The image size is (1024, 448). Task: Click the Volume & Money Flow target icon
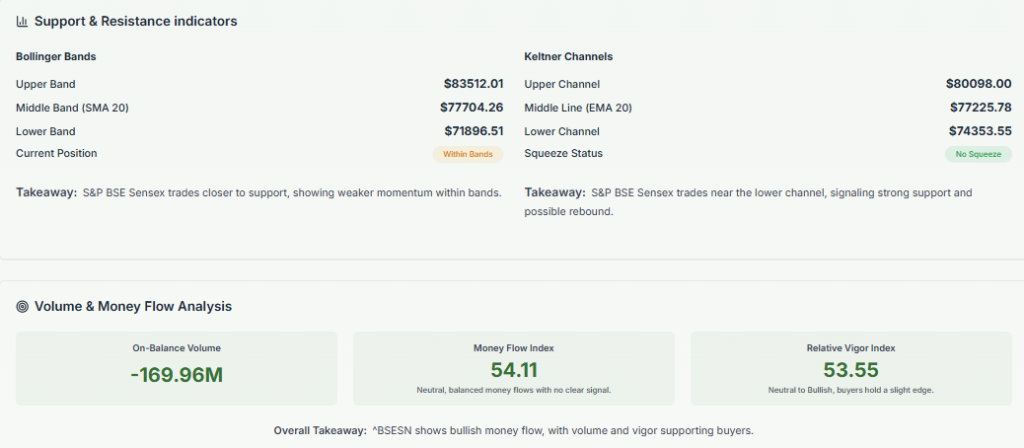[22, 307]
